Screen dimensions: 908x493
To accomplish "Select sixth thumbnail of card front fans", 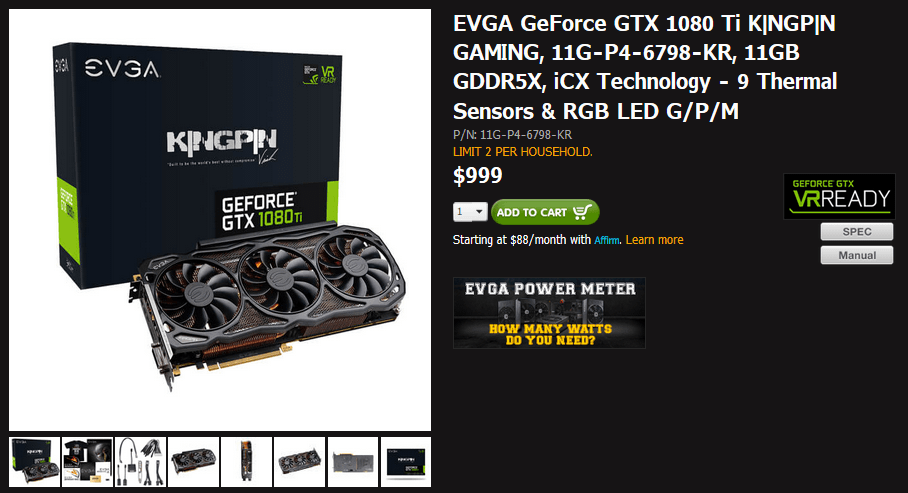I will pos(299,462).
